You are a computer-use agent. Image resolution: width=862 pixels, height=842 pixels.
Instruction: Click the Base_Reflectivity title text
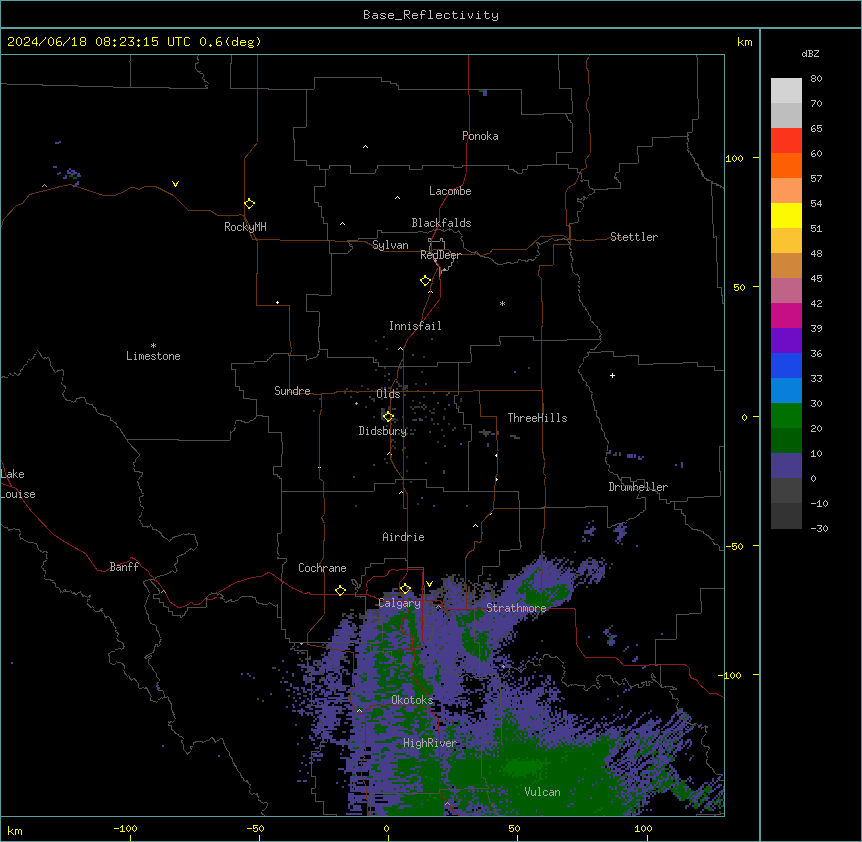[431, 15]
